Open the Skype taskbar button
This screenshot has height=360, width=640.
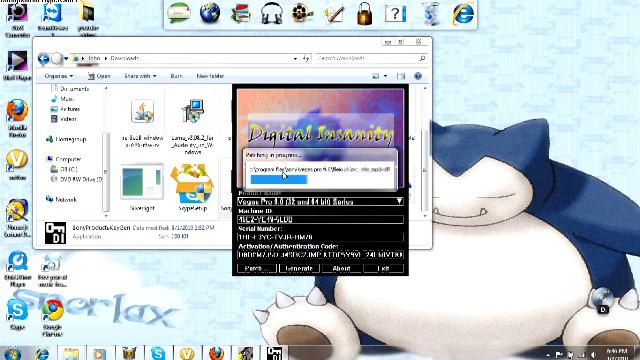click(x=158, y=353)
